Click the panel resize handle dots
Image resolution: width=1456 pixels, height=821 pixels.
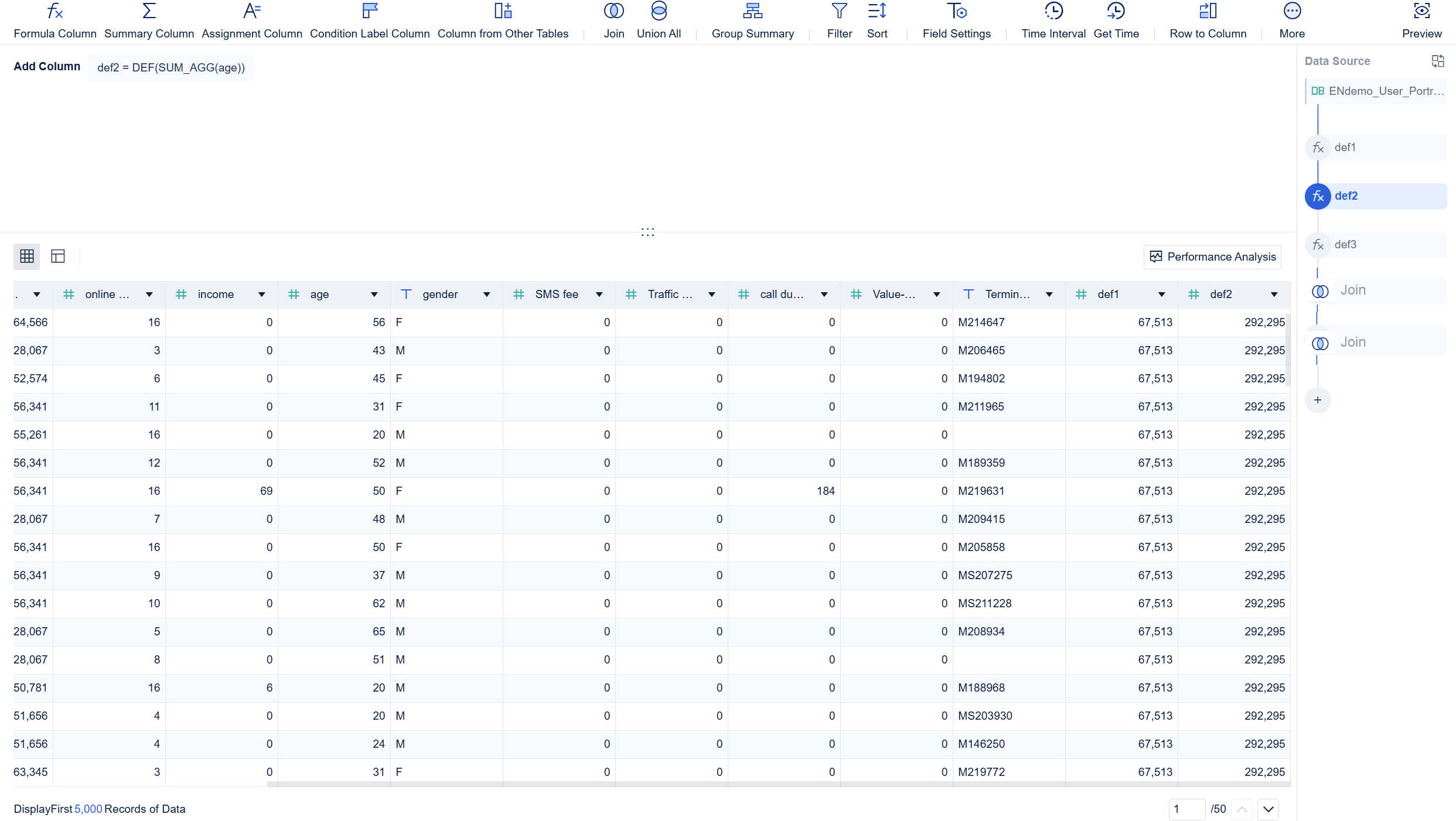(647, 232)
